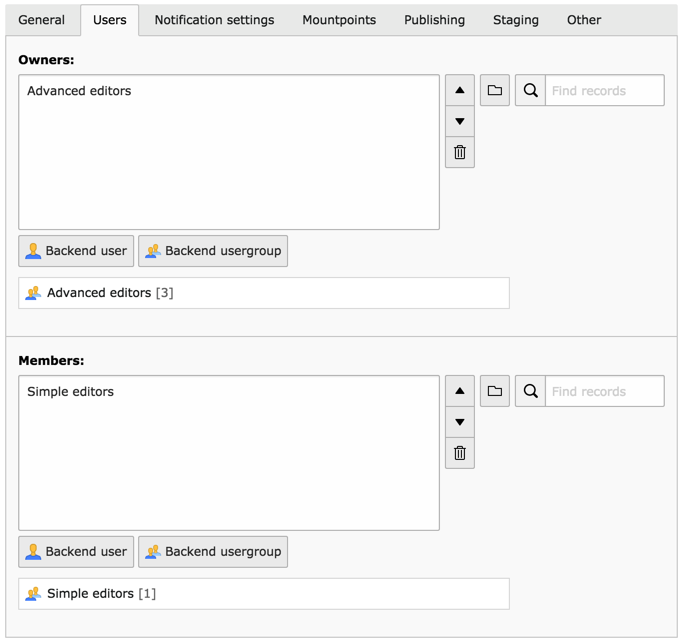This screenshot has width=683, height=642.
Task: Delete selected owner with trash icon
Action: 460,153
